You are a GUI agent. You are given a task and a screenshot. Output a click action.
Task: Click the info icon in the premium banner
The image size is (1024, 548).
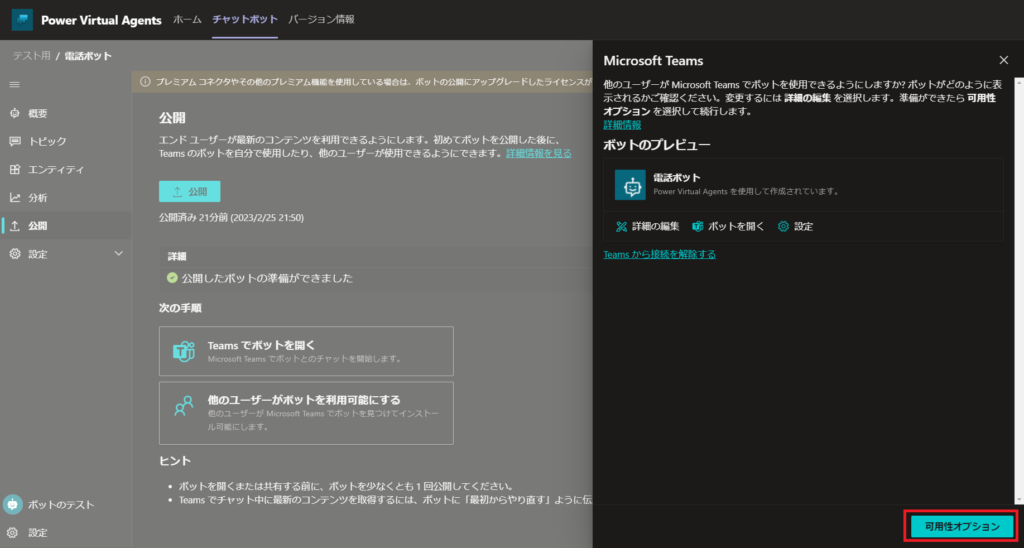click(x=145, y=82)
